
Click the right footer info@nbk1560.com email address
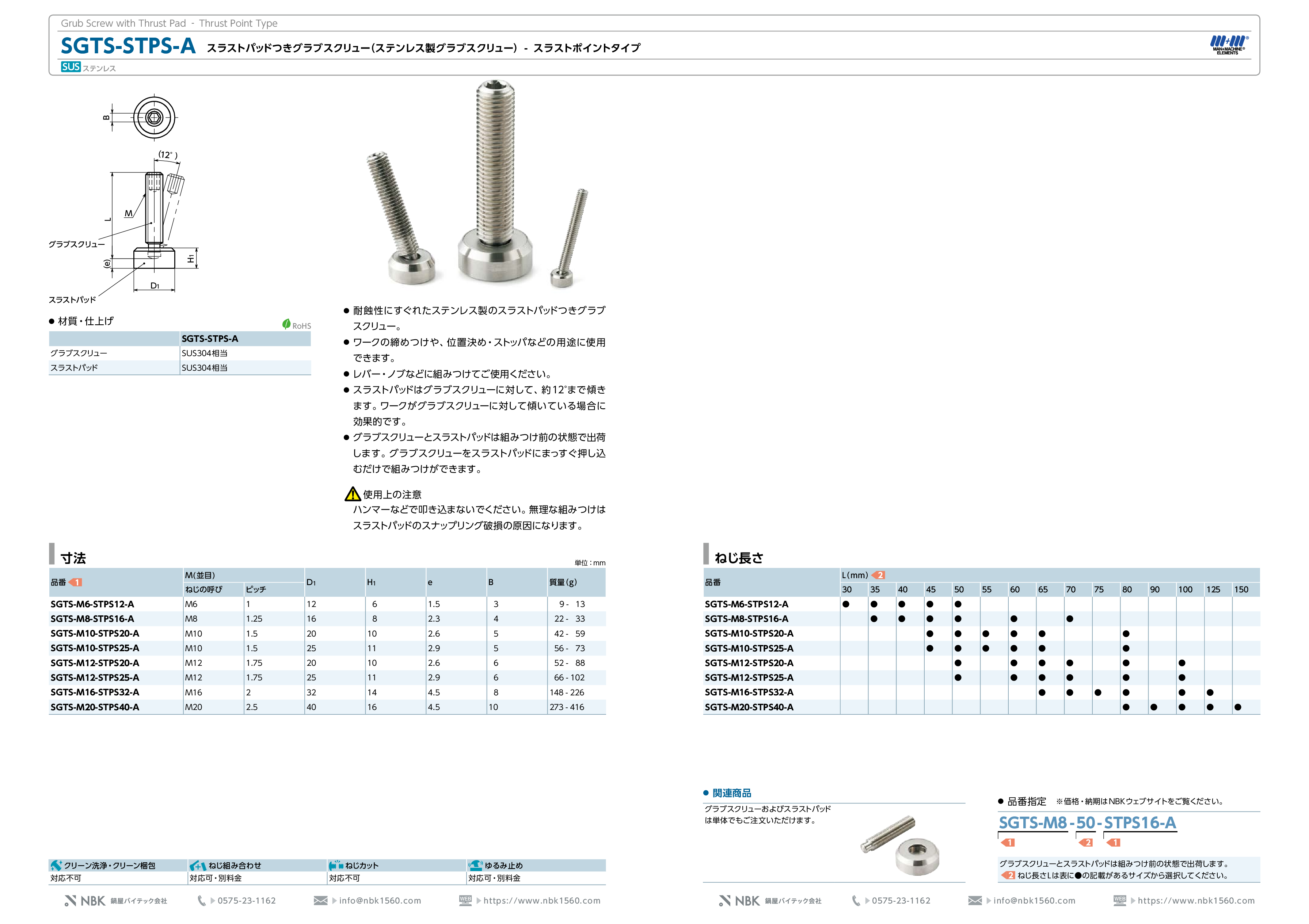1034,901
